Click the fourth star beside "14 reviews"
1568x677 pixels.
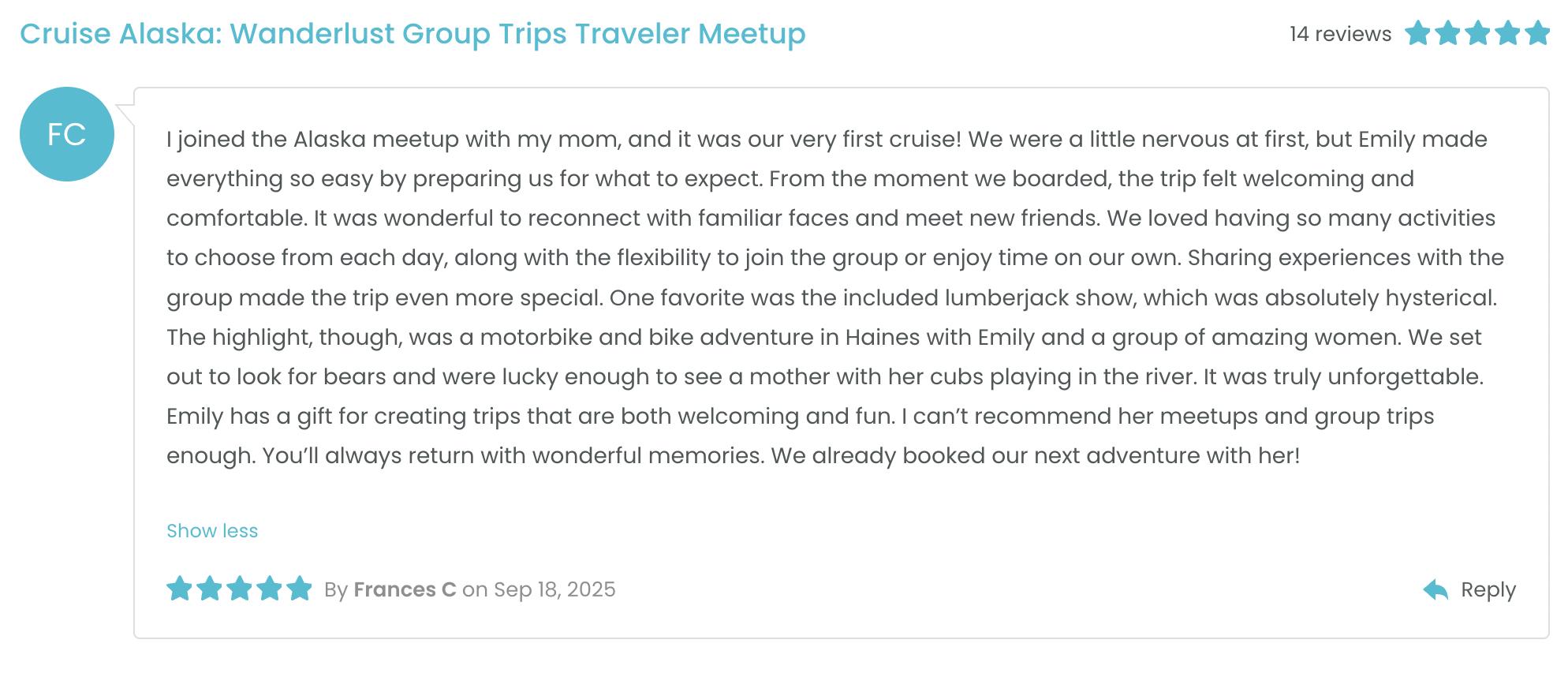[1508, 33]
